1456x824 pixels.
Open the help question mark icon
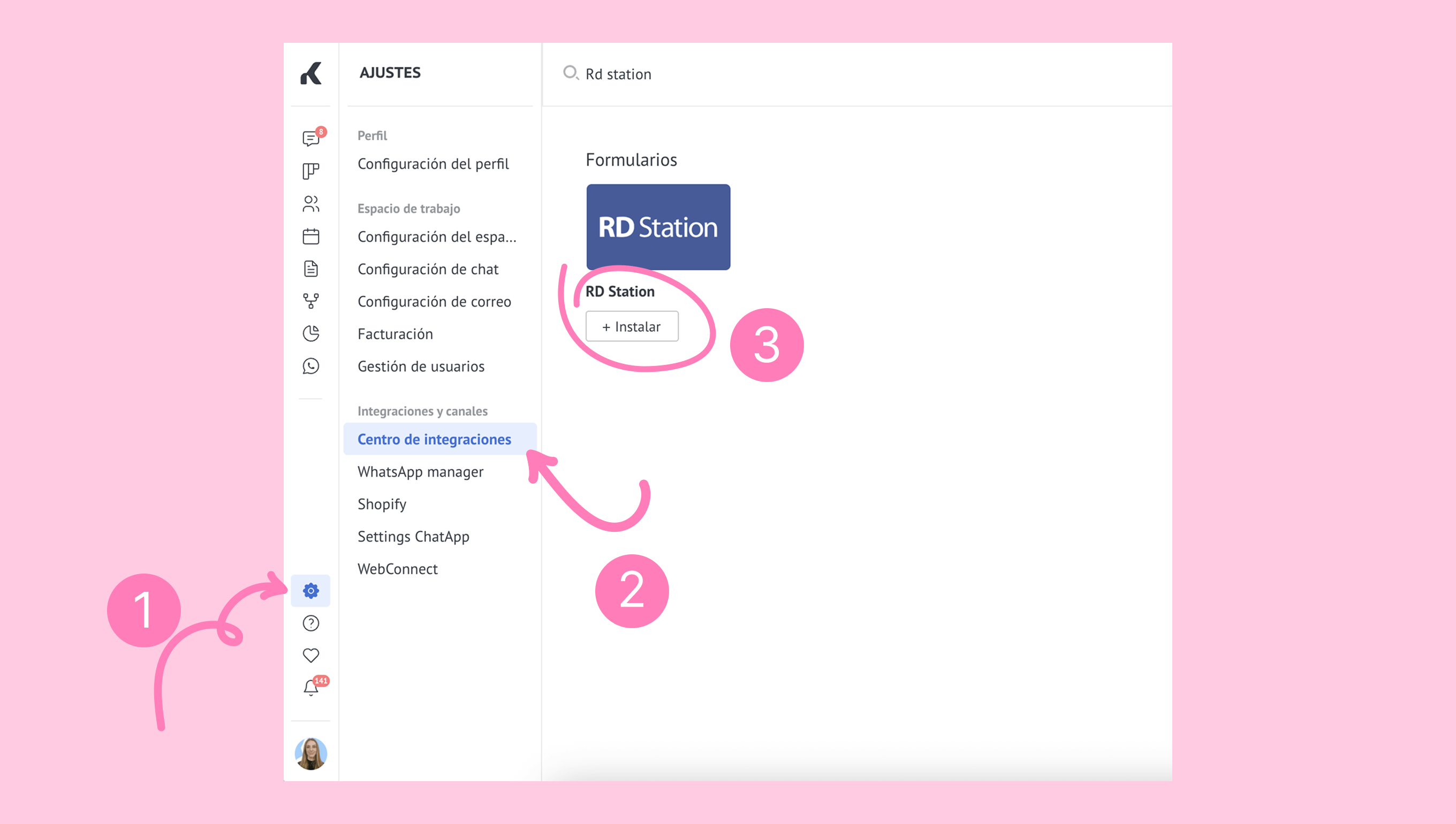click(x=311, y=623)
